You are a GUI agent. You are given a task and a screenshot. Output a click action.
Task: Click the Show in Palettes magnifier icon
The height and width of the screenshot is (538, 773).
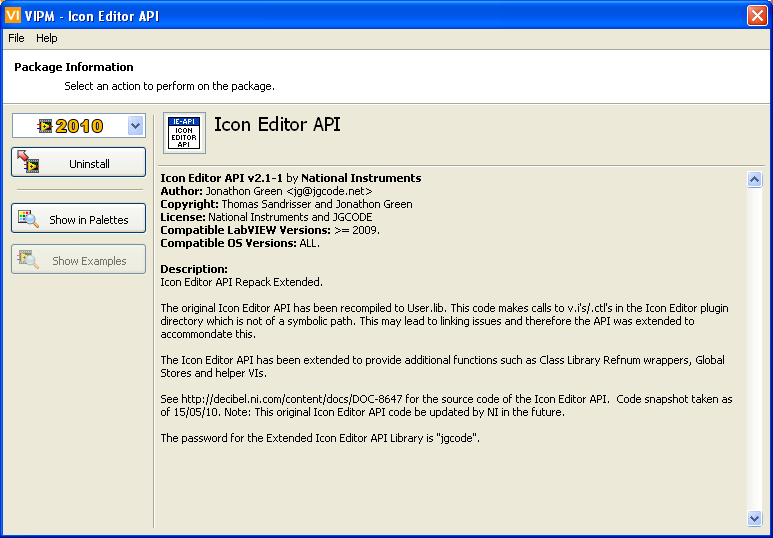click(28, 219)
